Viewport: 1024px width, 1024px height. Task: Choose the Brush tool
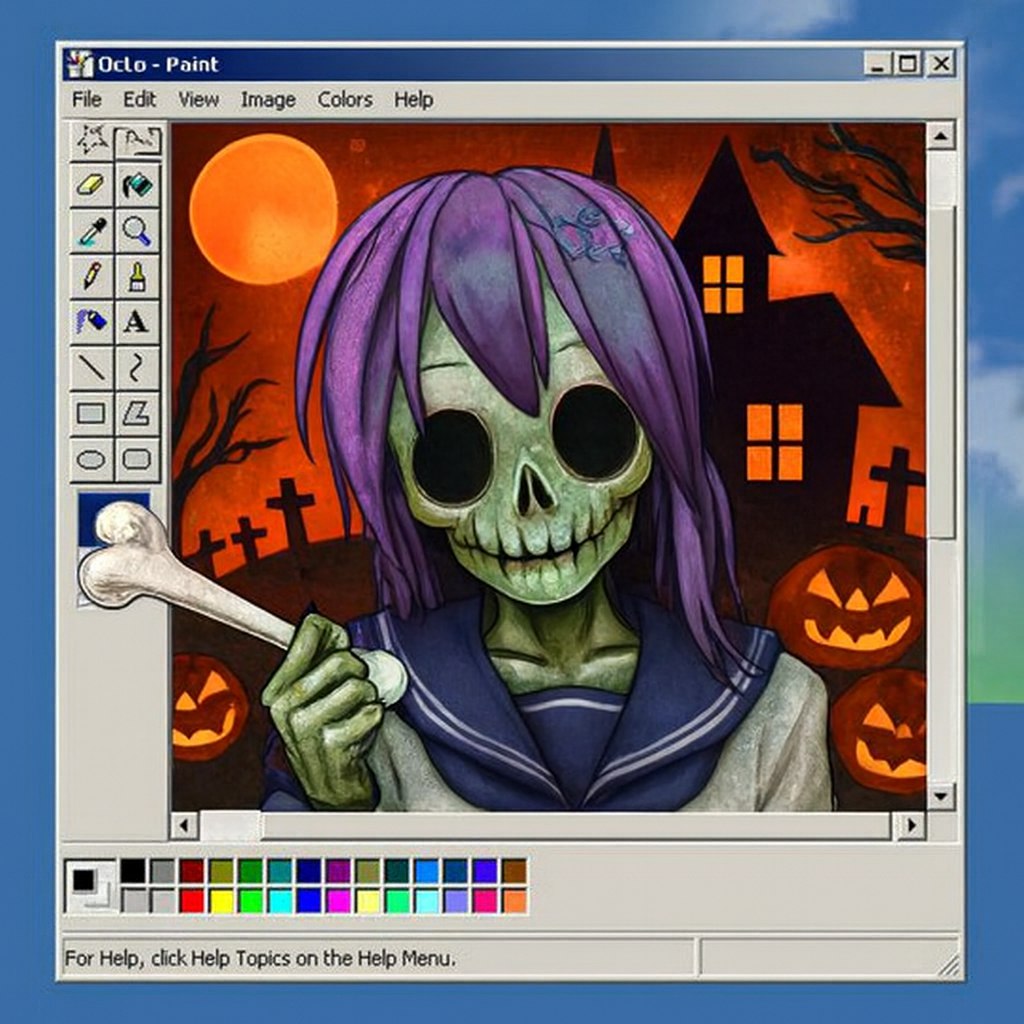tap(137, 276)
